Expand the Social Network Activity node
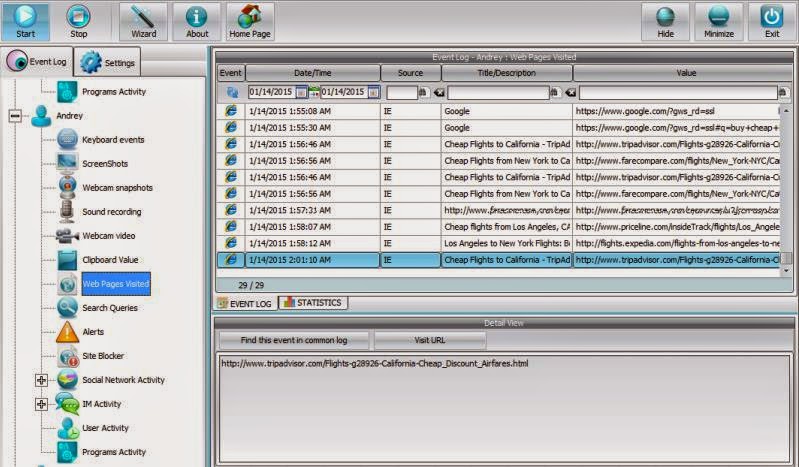The width and height of the screenshot is (799, 467). pos(42,380)
